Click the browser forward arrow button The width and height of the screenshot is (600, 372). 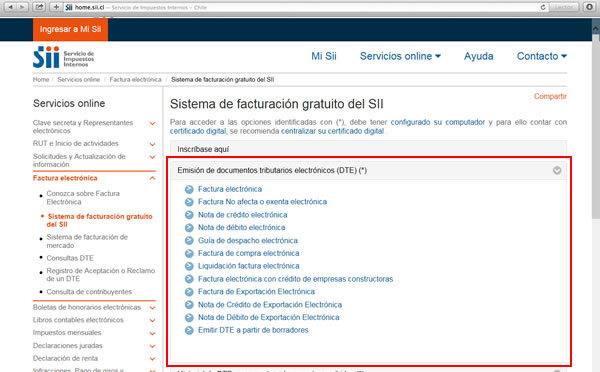coord(22,7)
